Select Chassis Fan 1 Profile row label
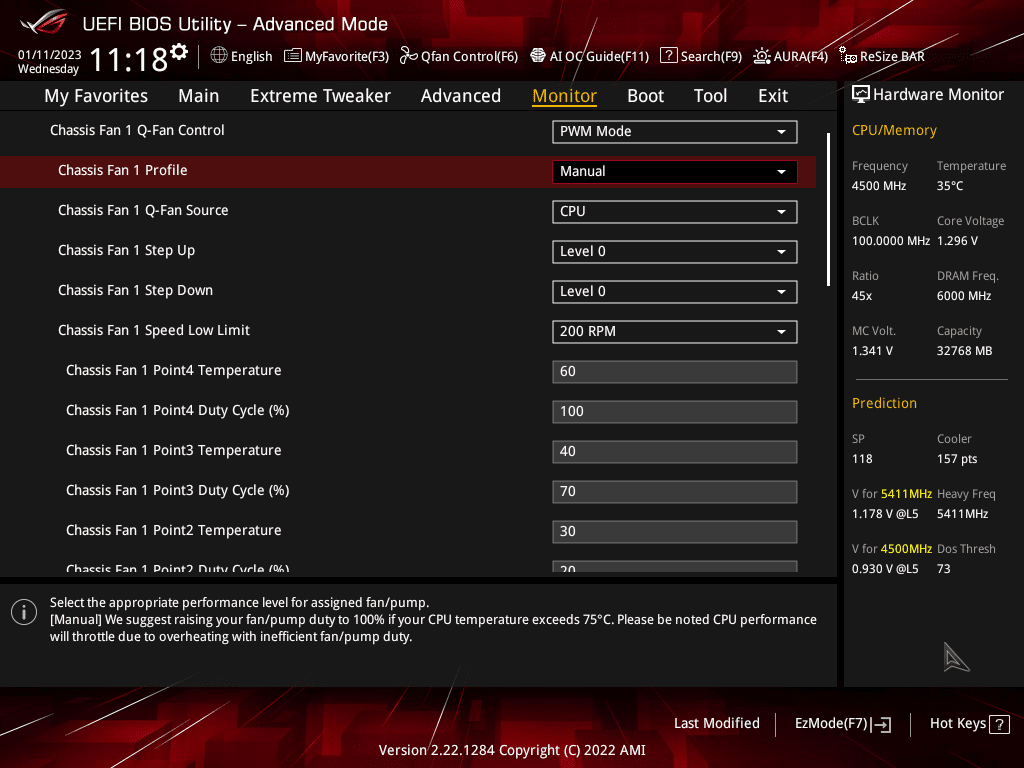1024x768 pixels. coord(123,170)
